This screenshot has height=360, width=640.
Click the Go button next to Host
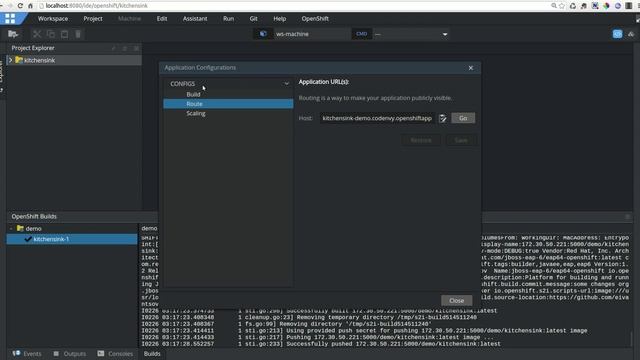click(x=463, y=118)
